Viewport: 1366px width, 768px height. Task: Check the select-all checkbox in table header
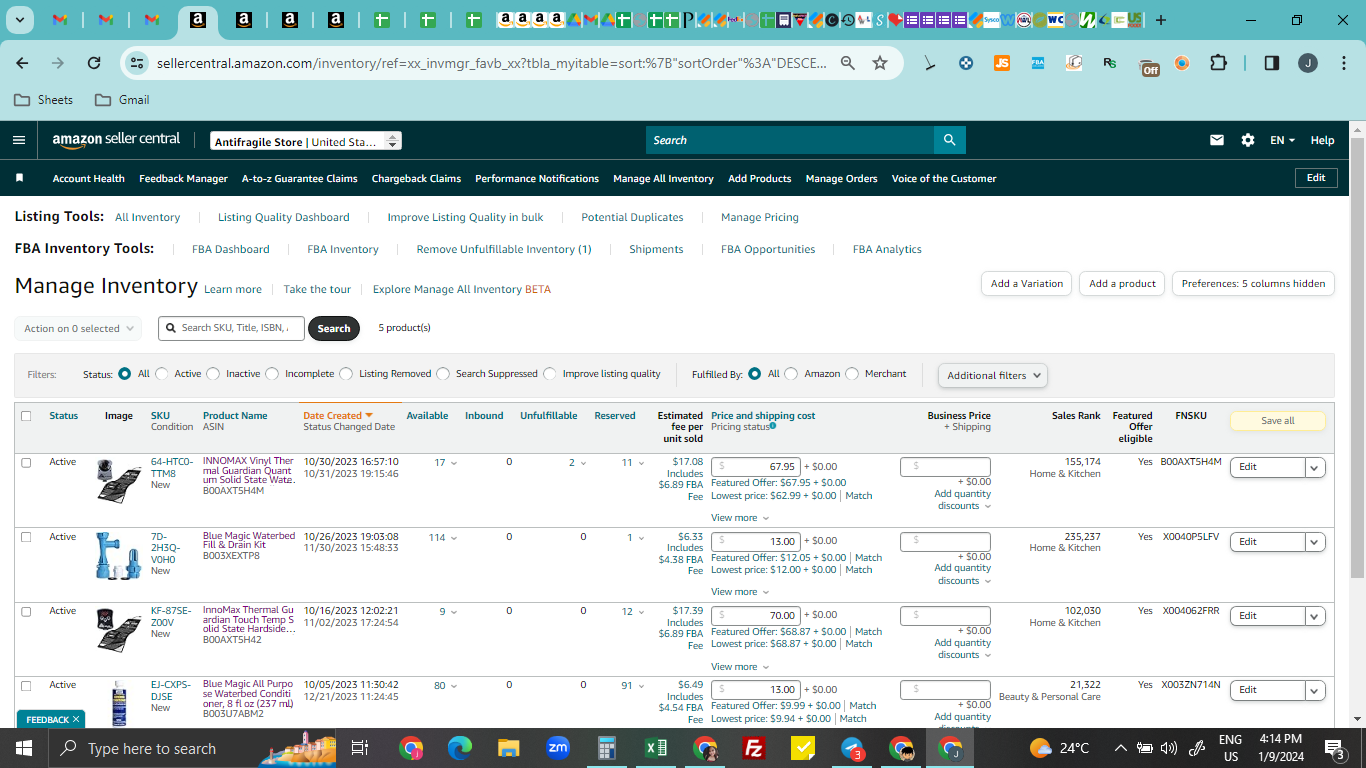tap(26, 416)
